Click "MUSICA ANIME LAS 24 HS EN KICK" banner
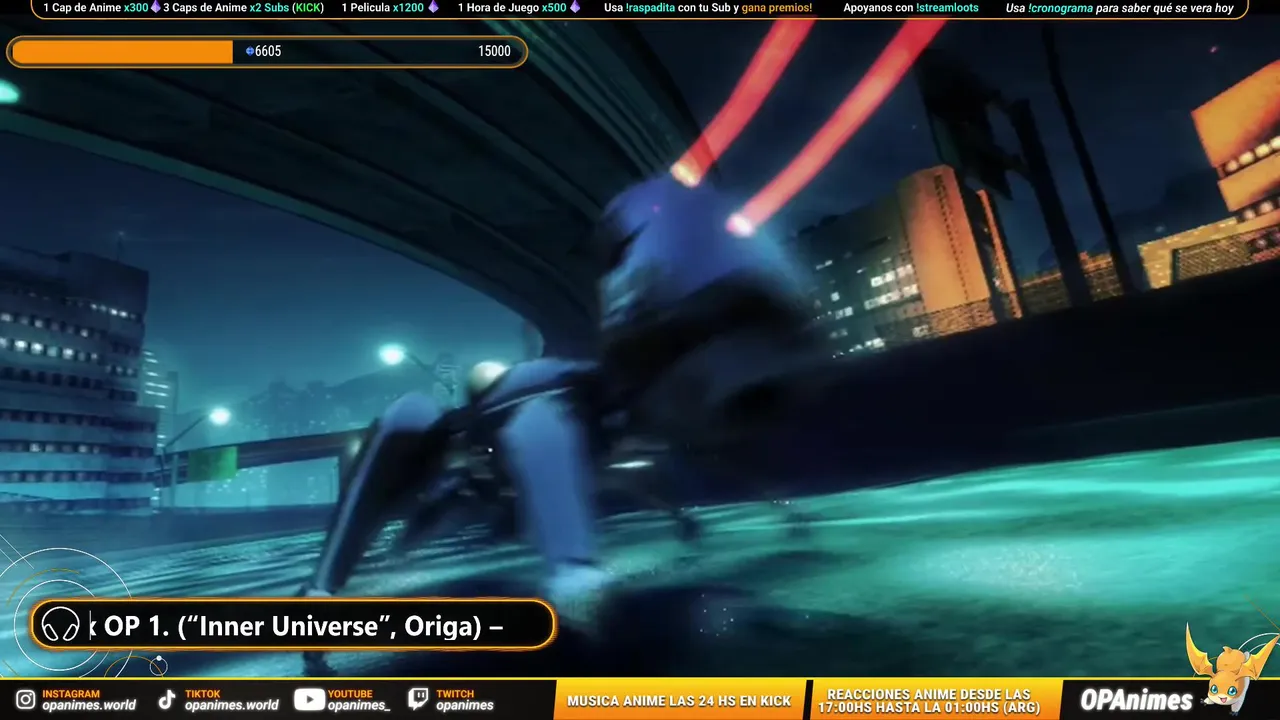1280x720 pixels. (x=679, y=701)
